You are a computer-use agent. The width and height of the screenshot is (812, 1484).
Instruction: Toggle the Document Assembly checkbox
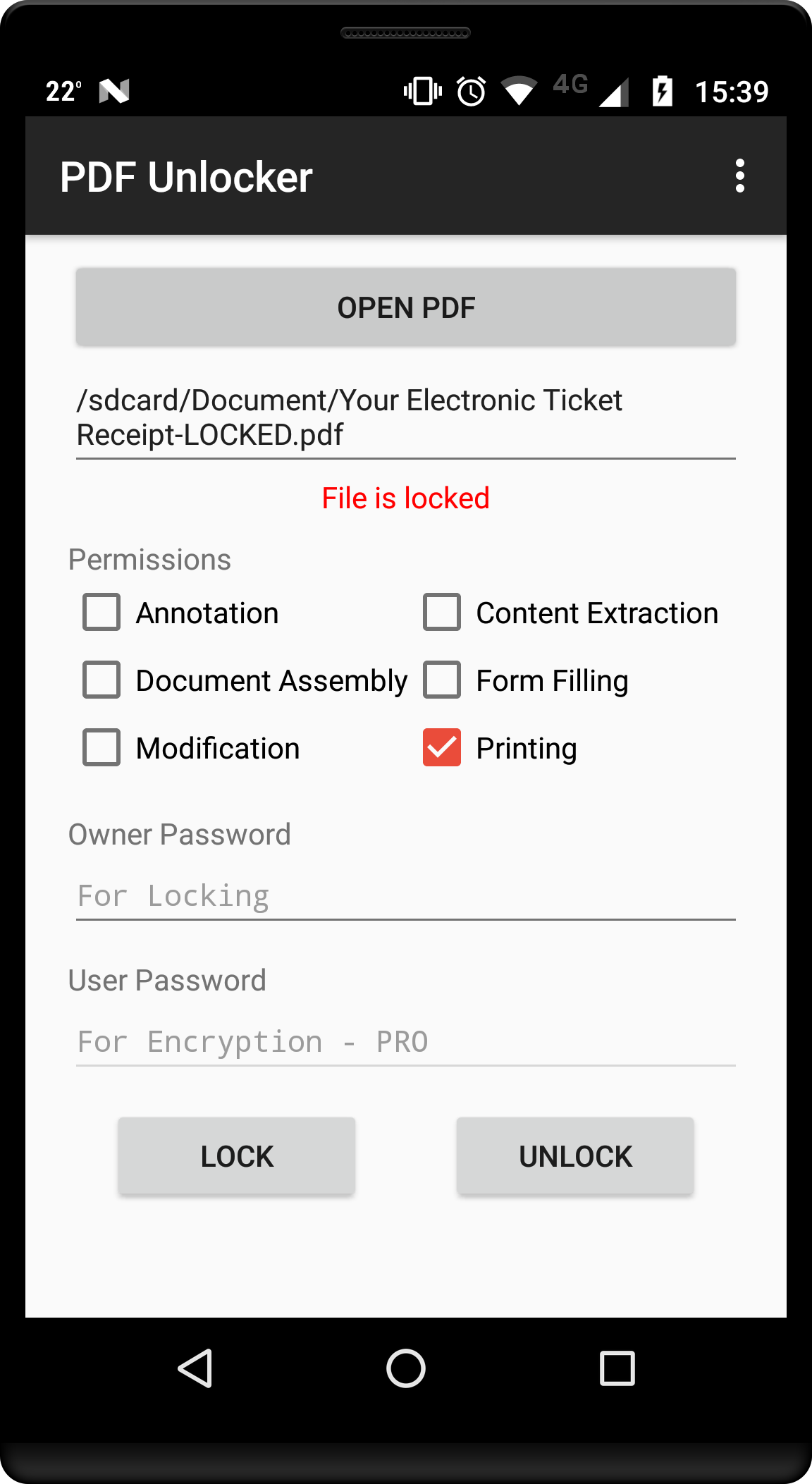(101, 680)
